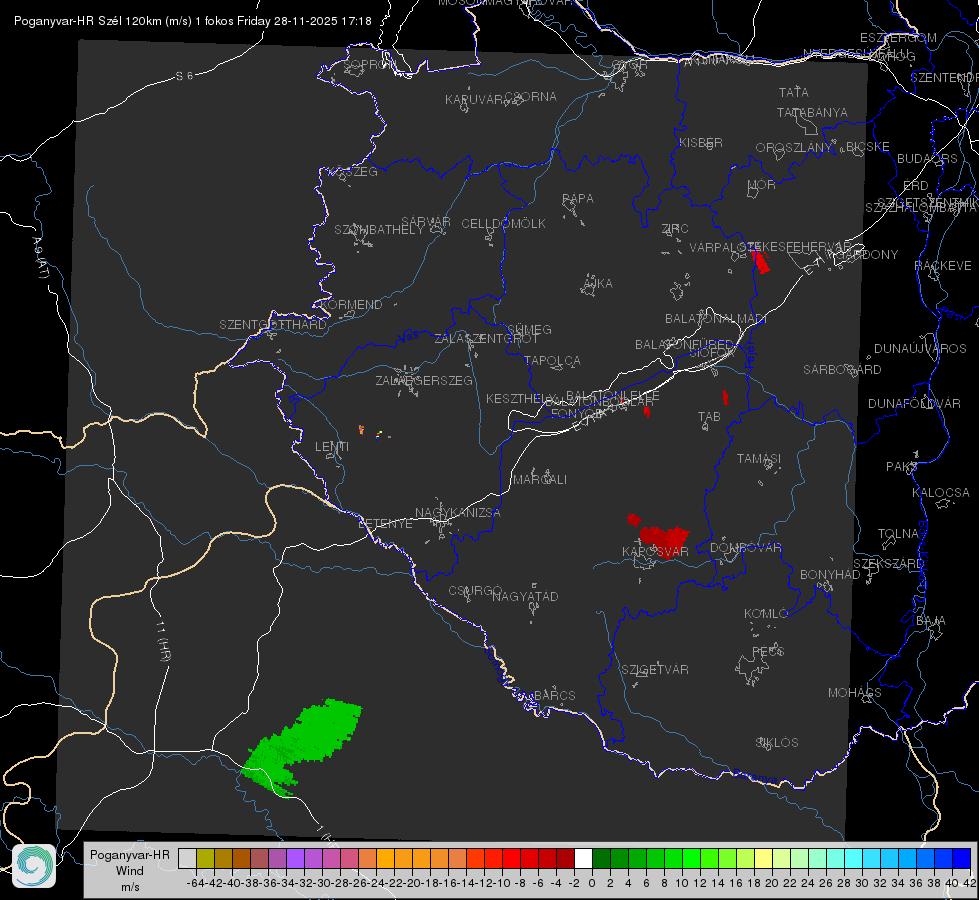Screen dimensions: 979x900
Task: Click the TAMÁSI city label
Action: 759,459
